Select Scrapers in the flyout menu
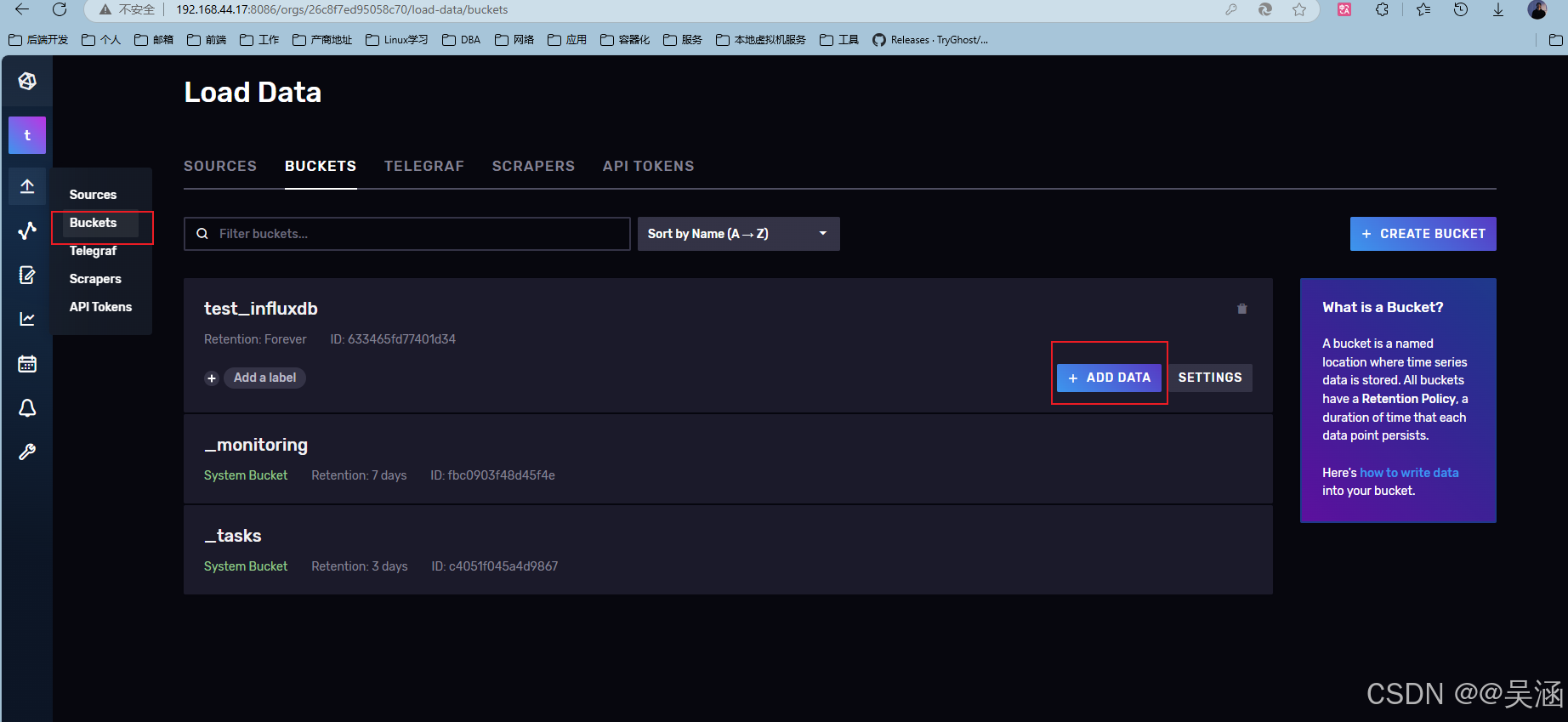The height and width of the screenshot is (722, 1568). click(x=95, y=279)
